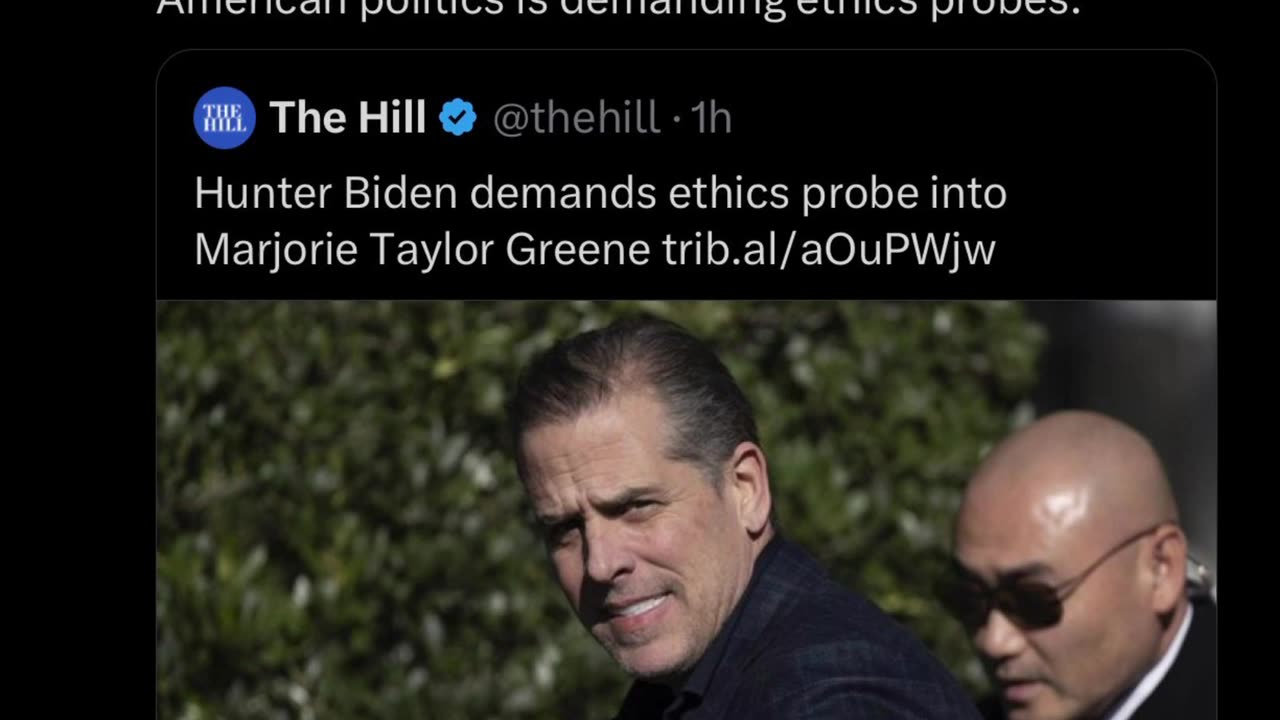
Task: Visit the @thehill handle
Action: 577,118
